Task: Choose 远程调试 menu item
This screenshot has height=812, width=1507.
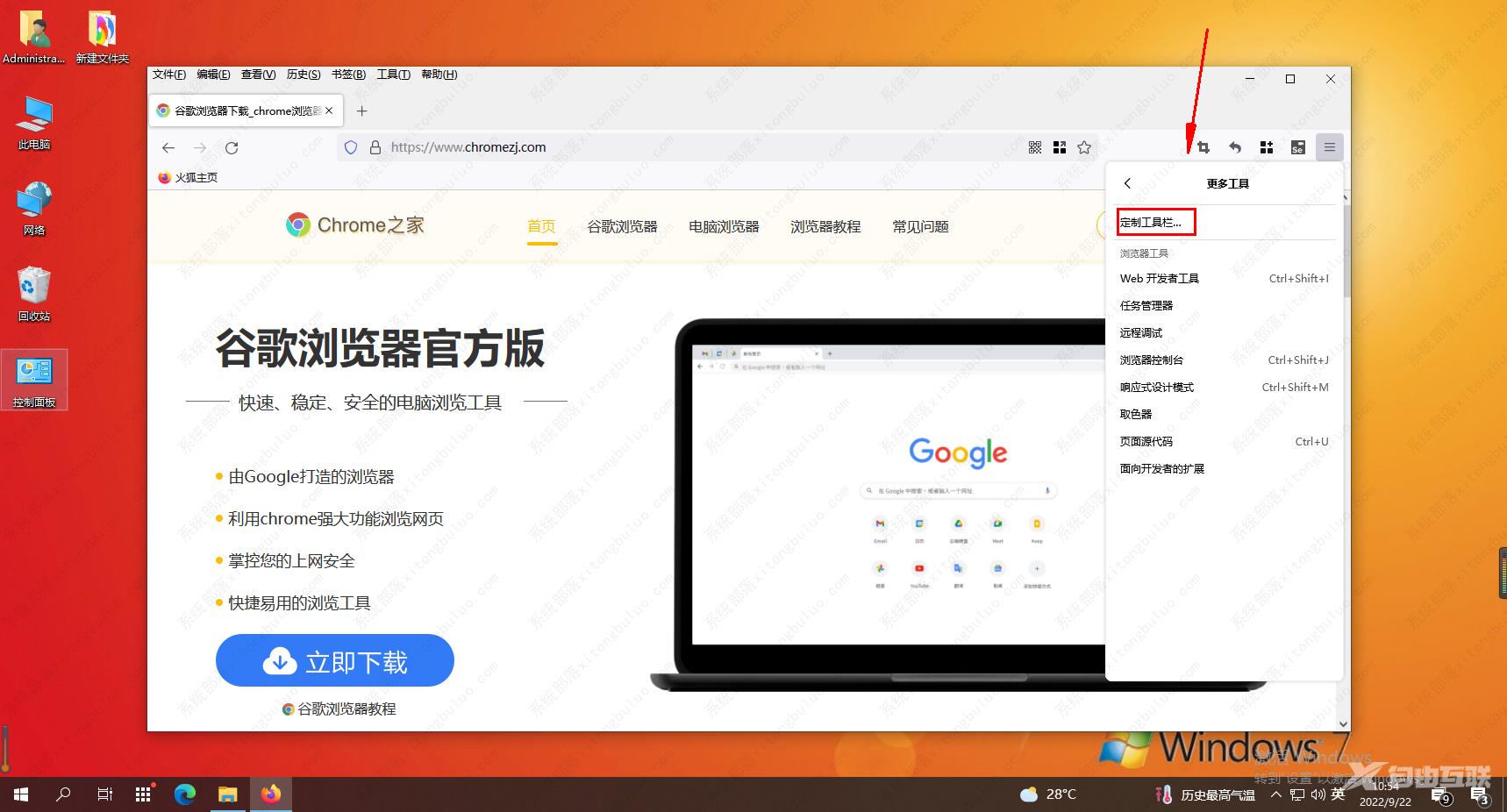Action: (x=1224, y=332)
